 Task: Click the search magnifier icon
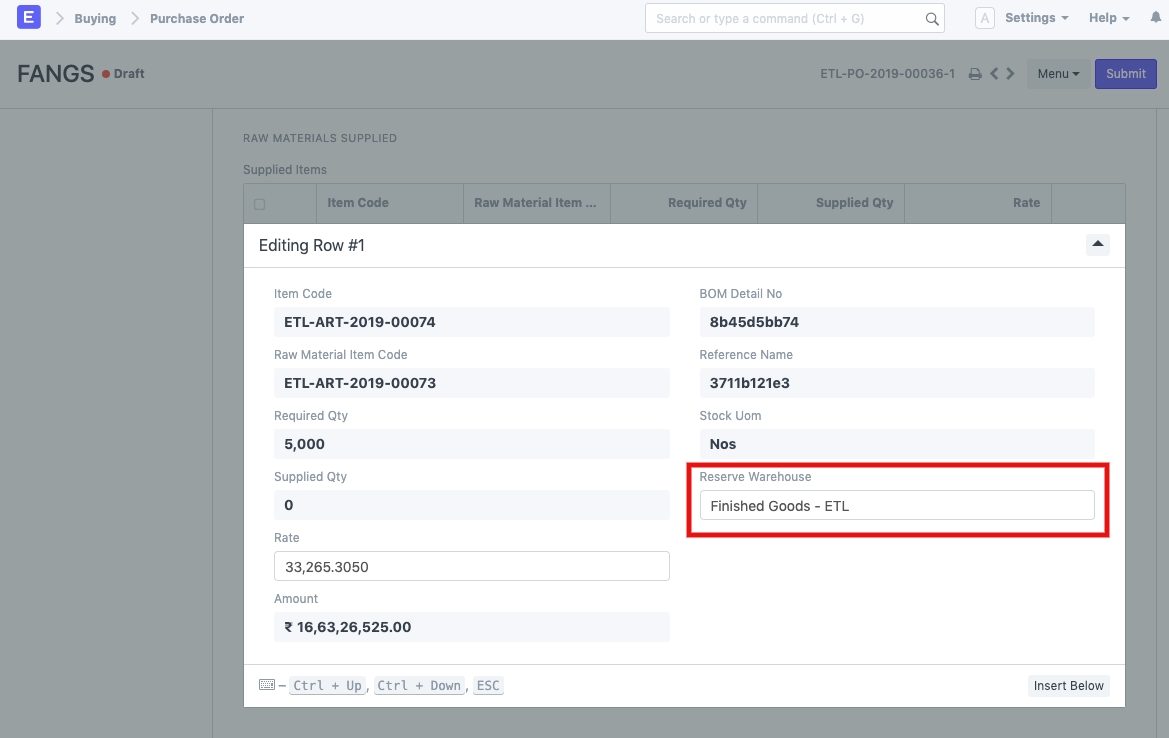931,19
